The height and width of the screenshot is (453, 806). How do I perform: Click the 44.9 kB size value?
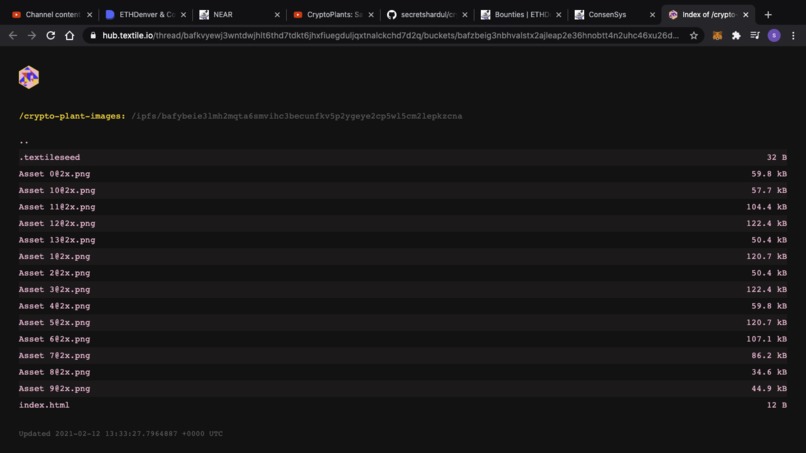click(x=769, y=388)
